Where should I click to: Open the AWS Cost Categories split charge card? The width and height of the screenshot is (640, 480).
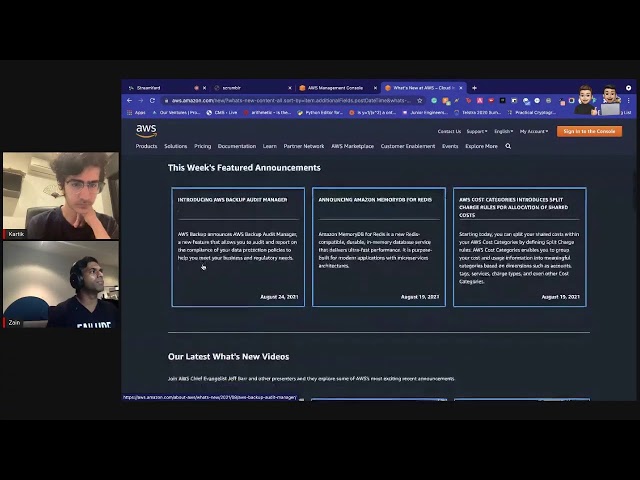(x=520, y=247)
